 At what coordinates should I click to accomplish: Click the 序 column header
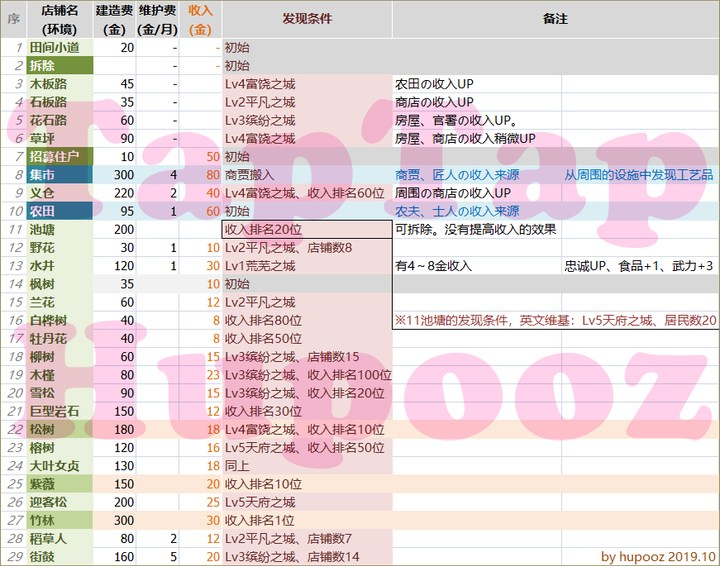[14, 20]
